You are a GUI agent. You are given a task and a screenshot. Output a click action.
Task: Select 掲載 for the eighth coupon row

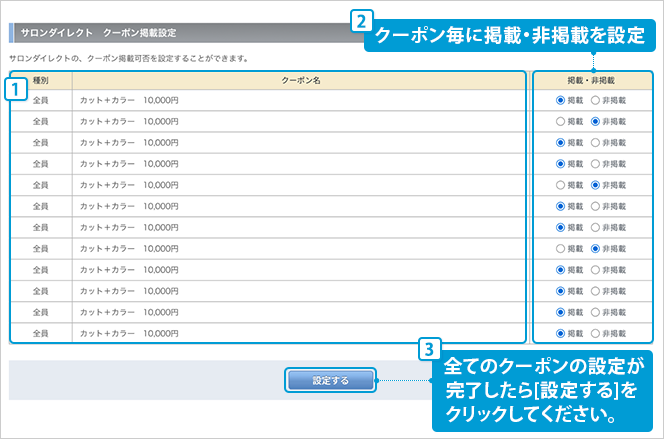pyautogui.click(x=561, y=249)
